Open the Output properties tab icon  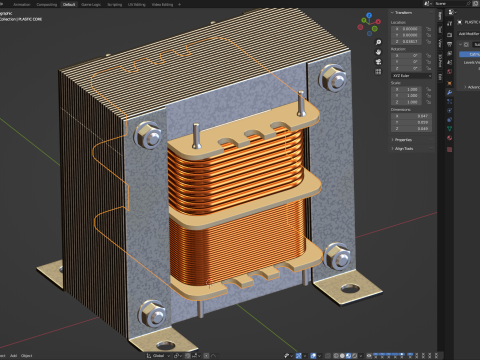tap(450, 44)
